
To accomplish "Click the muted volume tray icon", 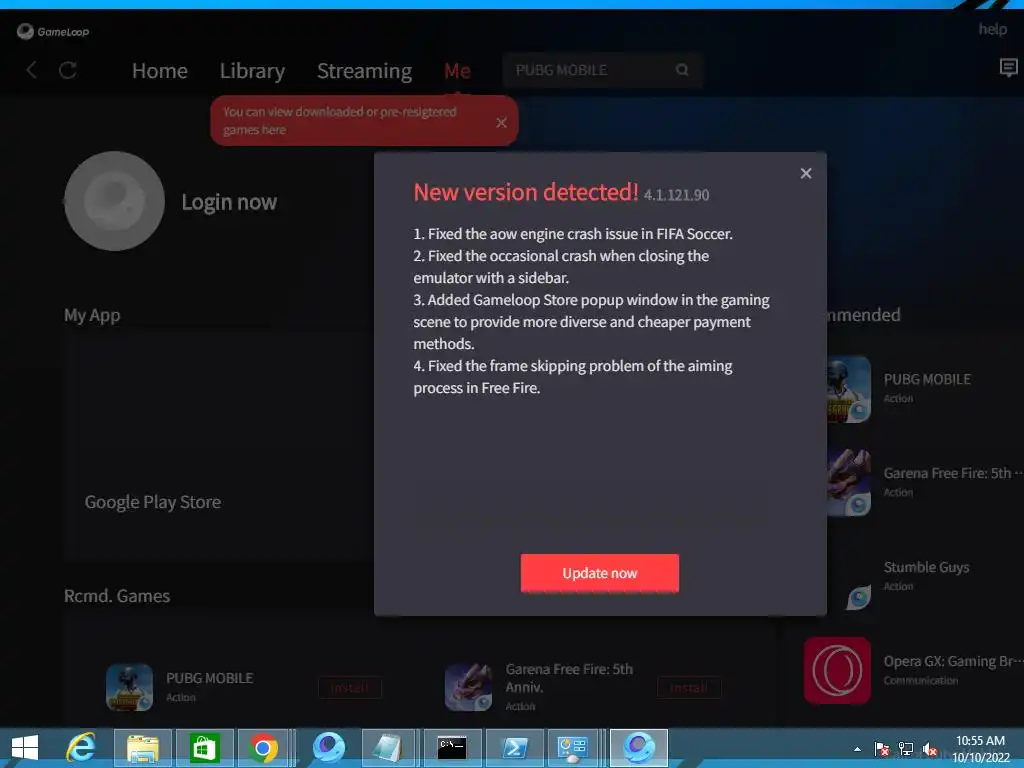I will click(x=930, y=749).
